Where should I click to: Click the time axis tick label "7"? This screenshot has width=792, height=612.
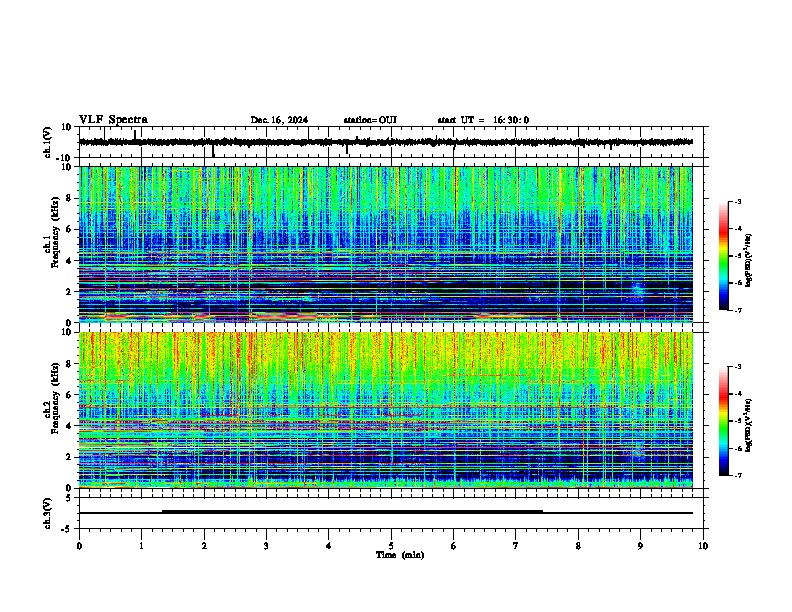click(516, 546)
